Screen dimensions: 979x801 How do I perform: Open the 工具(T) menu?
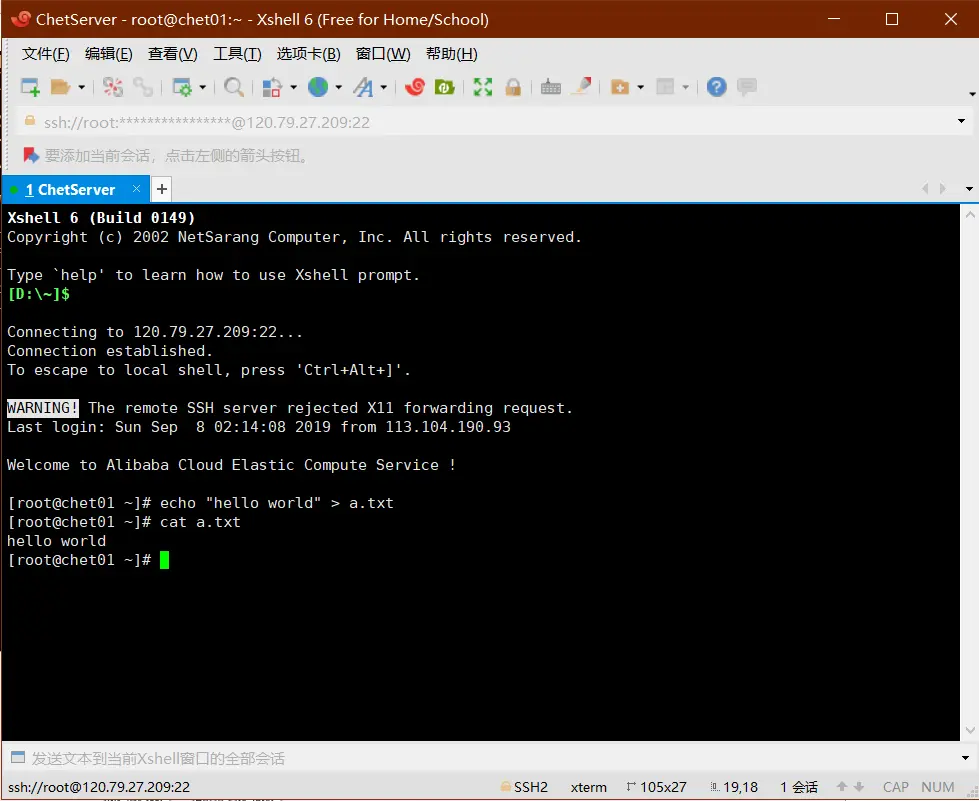pyautogui.click(x=237, y=54)
